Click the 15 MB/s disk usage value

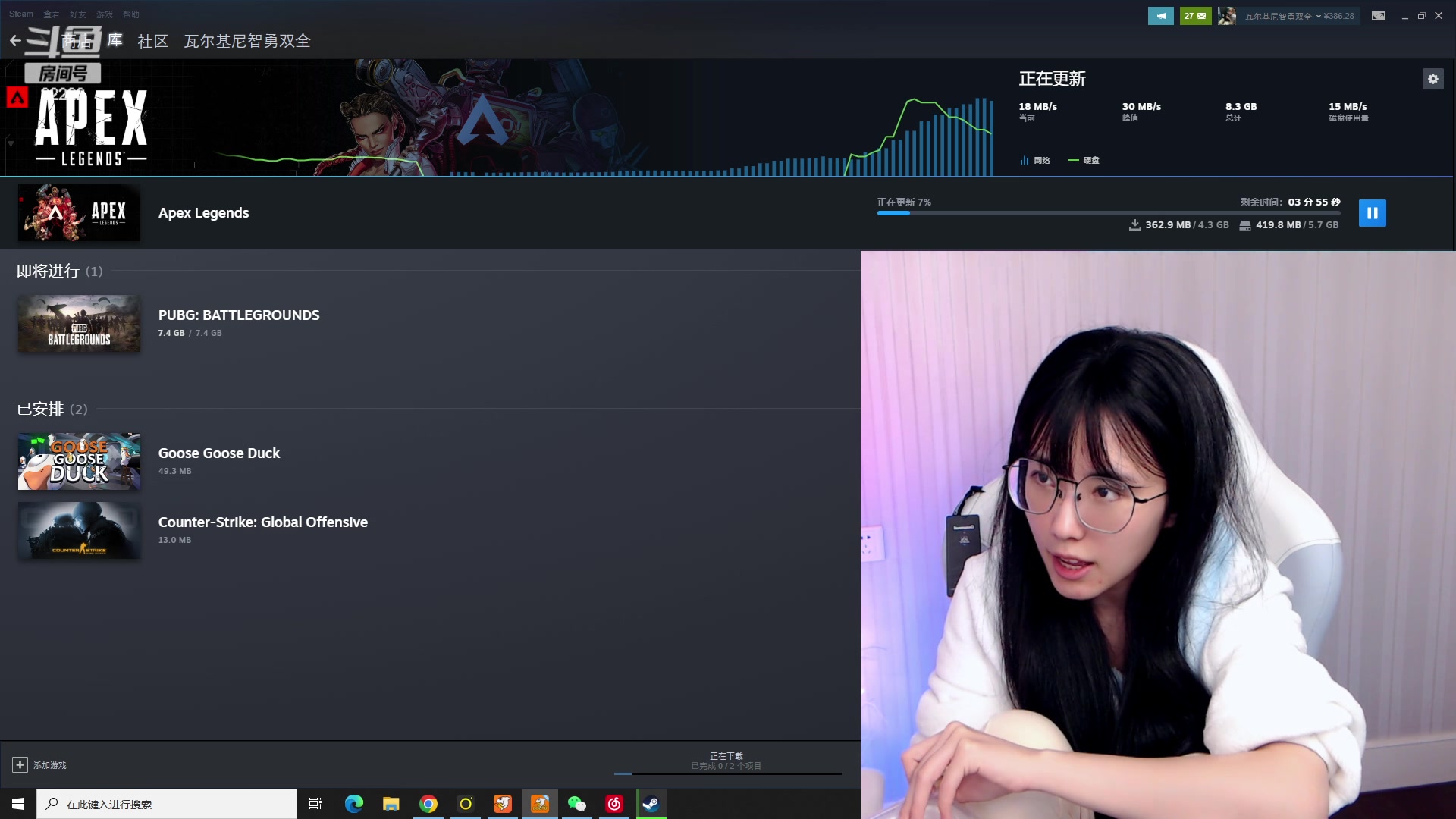pos(1348,107)
